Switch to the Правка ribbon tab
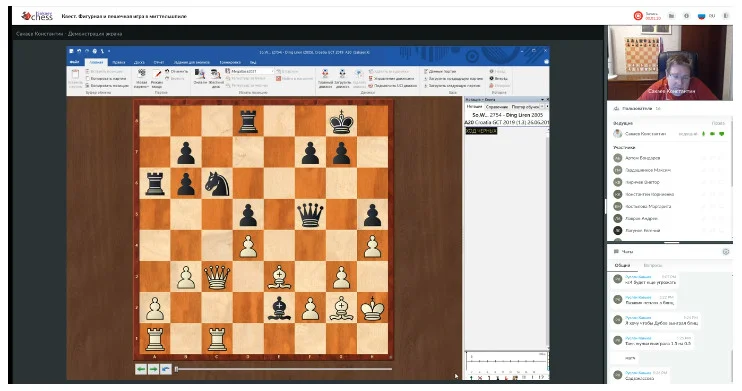The image size is (742, 391). pyautogui.click(x=119, y=62)
